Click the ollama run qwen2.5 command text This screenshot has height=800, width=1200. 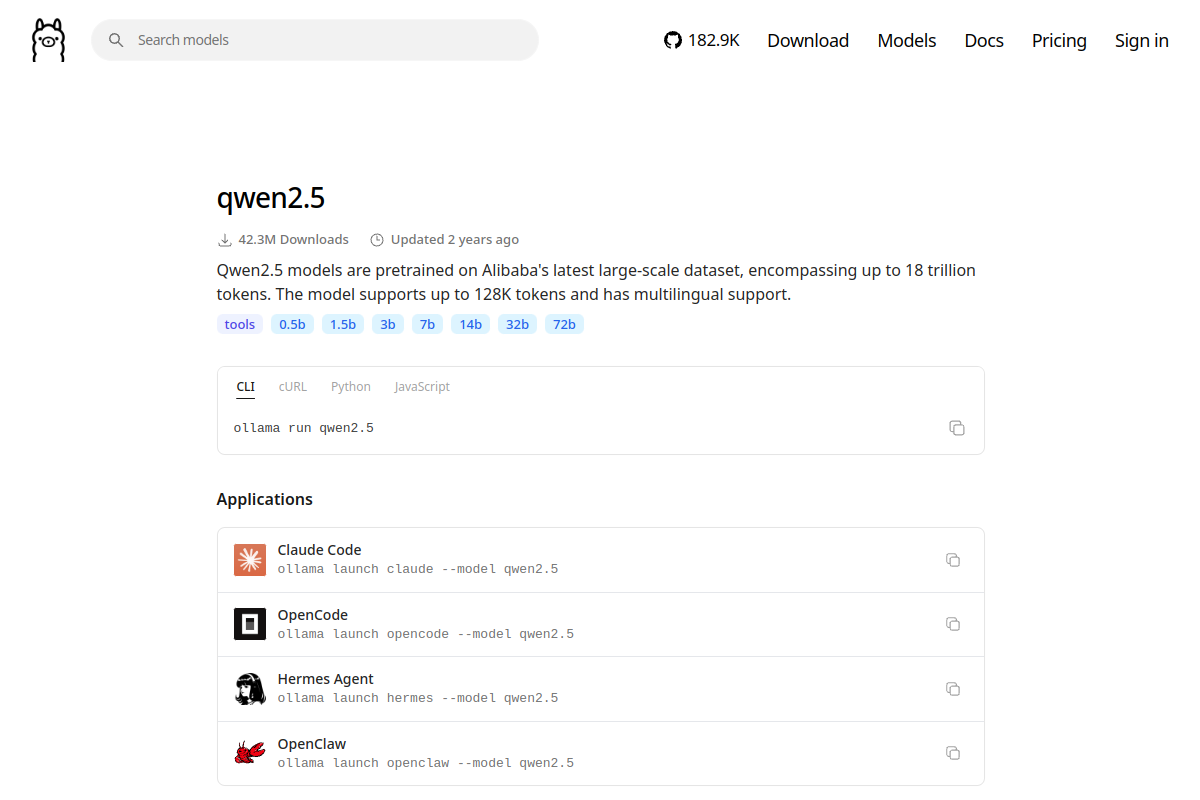coord(304,428)
